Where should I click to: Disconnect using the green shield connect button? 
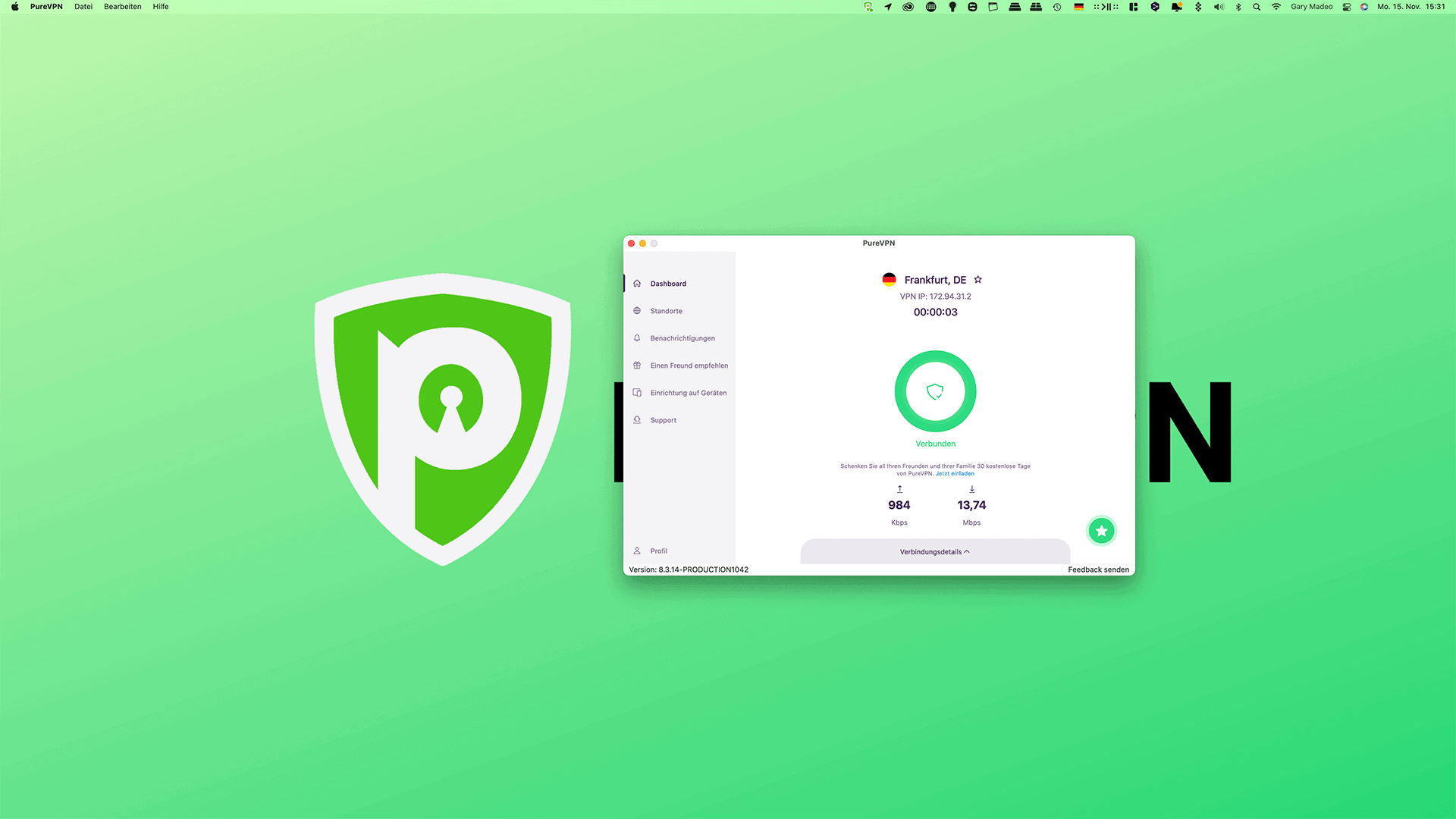pos(935,391)
